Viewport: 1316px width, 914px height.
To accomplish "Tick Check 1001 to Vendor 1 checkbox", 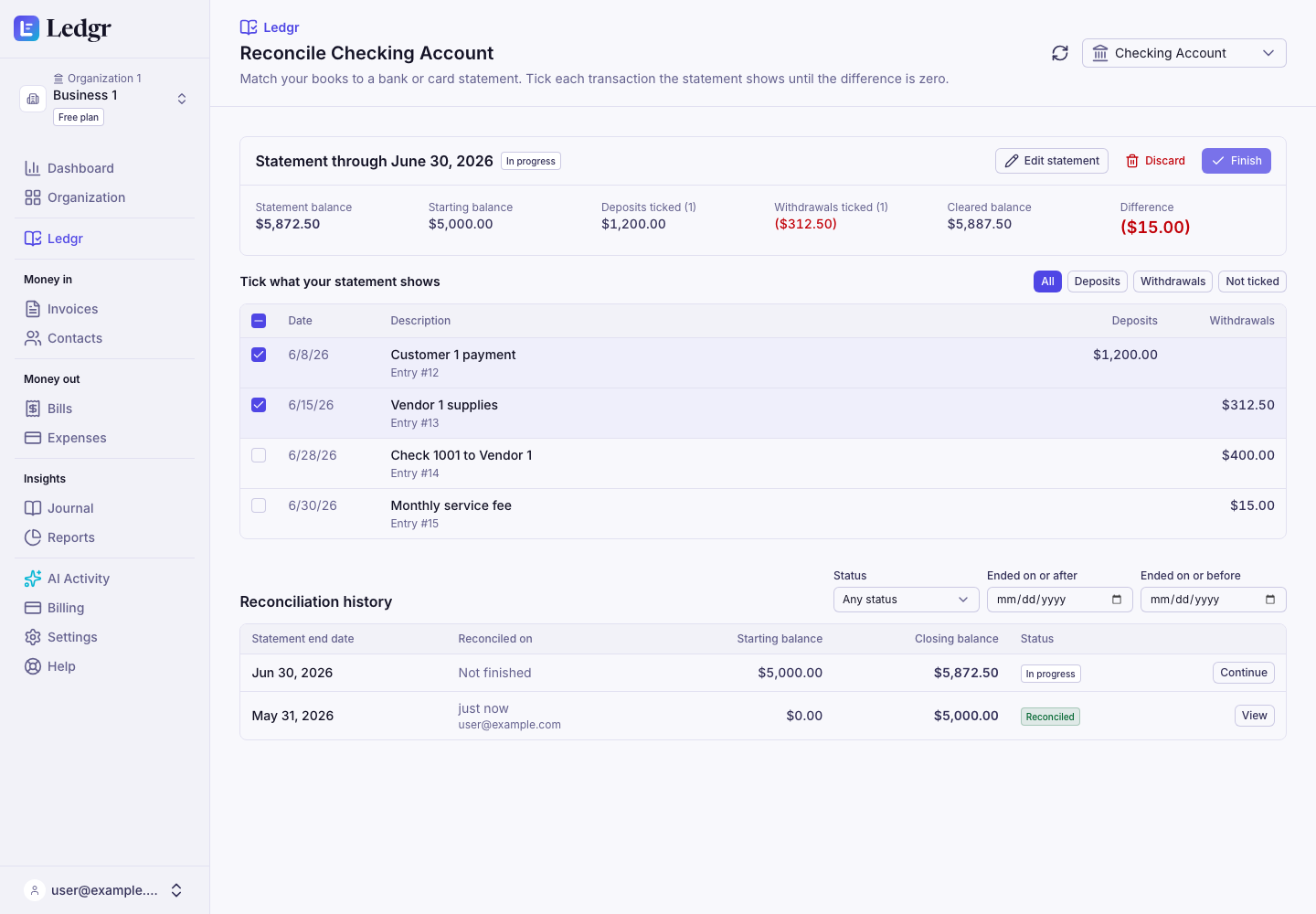I will pyautogui.click(x=259, y=455).
